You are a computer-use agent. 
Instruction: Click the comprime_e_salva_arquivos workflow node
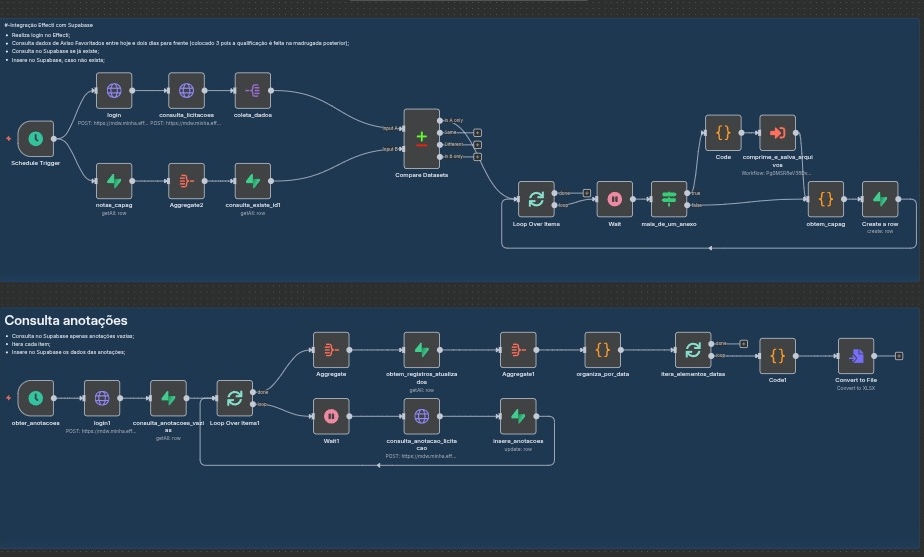777,132
